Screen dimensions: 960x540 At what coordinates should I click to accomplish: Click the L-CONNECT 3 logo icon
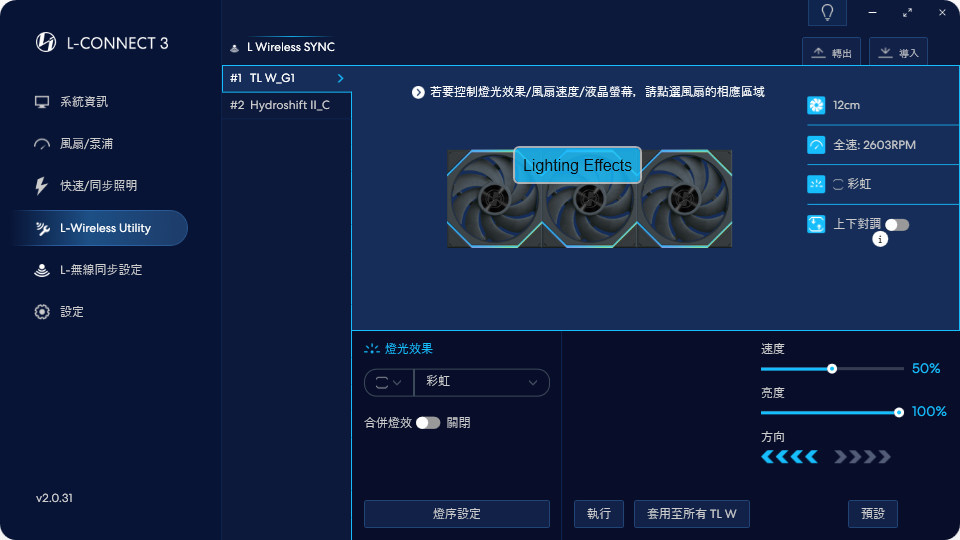coord(46,42)
